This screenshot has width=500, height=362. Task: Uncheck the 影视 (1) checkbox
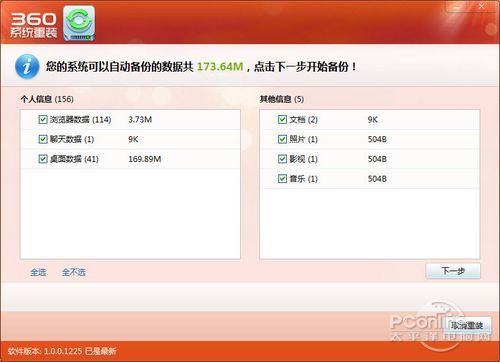(x=282, y=159)
